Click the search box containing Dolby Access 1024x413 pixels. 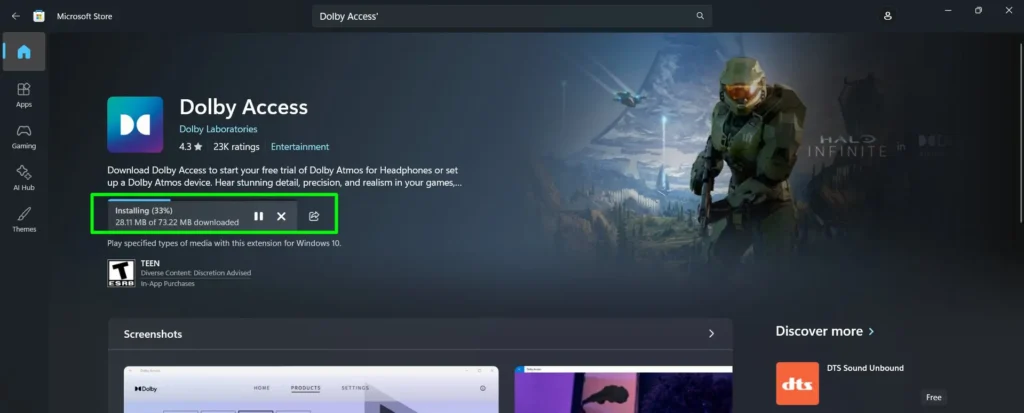click(500, 16)
